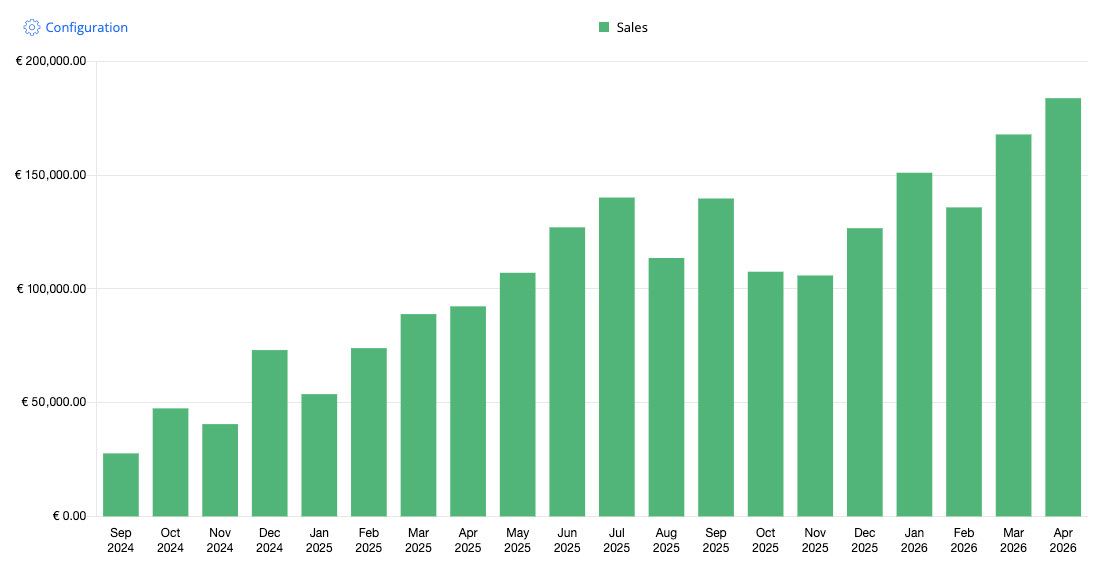Click the Sales legend label

point(632,27)
